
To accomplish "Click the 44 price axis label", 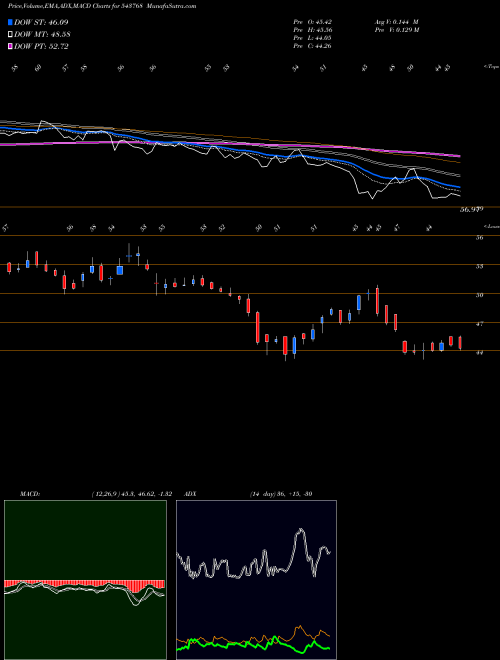I will pos(479,353).
